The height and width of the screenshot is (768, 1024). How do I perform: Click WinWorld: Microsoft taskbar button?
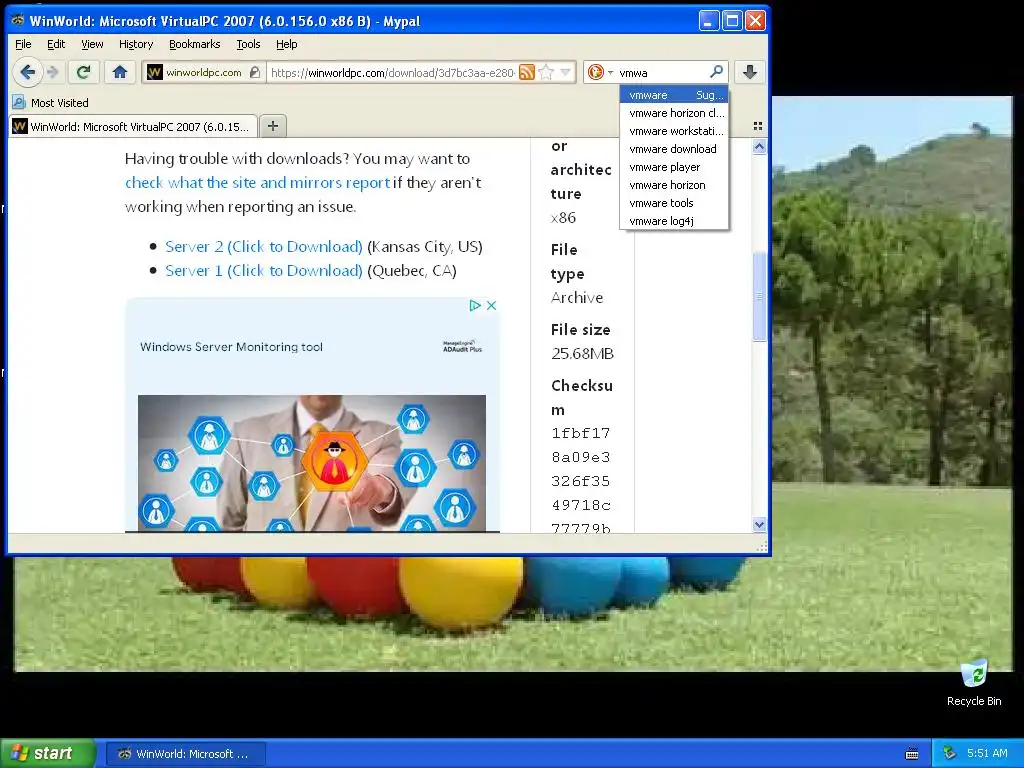coord(185,754)
